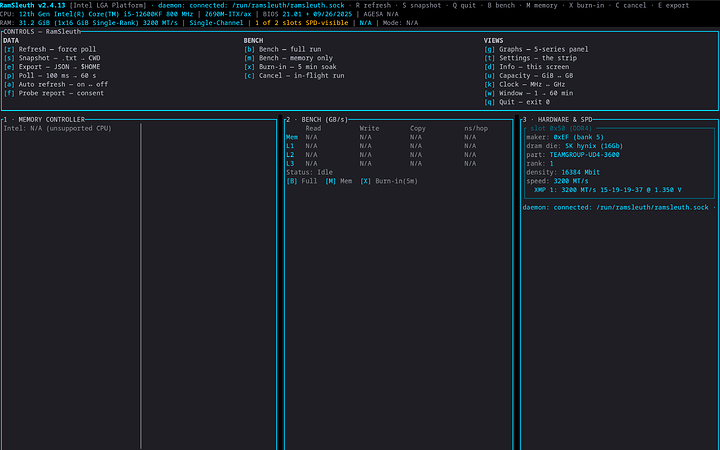Click 'Intel: N/A (unsupported CPU)' text
Screen dimensions: 720x450
click(x=57, y=128)
